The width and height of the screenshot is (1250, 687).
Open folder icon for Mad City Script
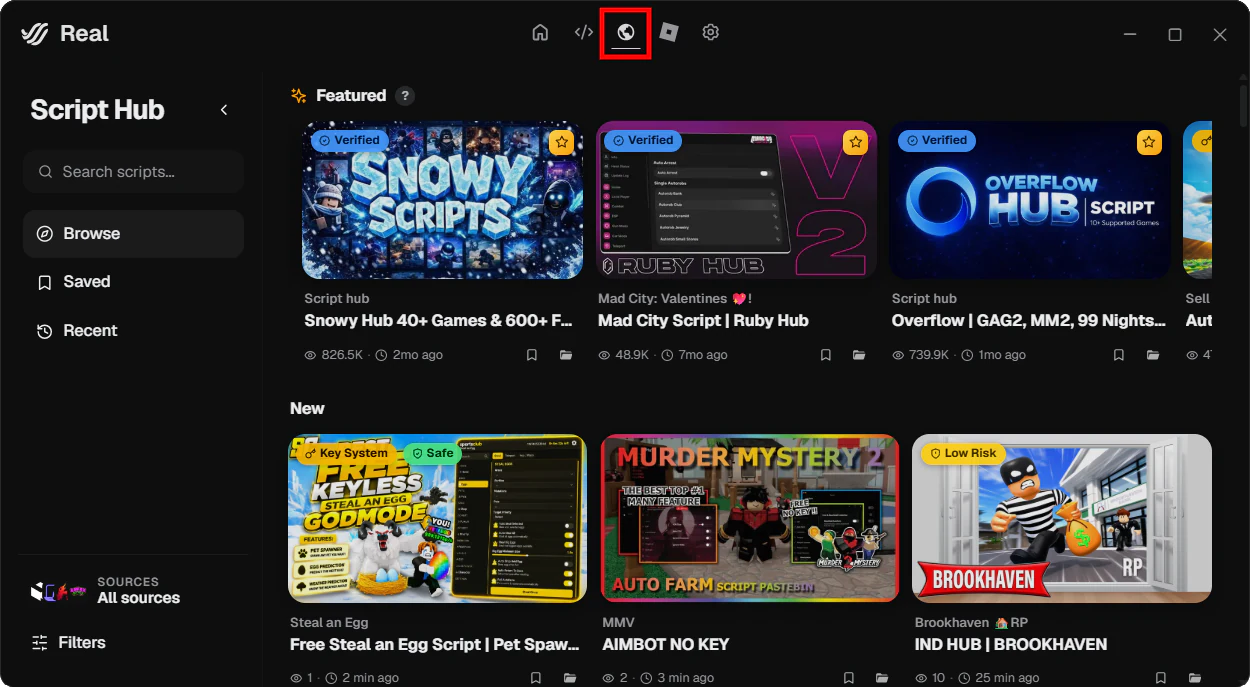[859, 355]
